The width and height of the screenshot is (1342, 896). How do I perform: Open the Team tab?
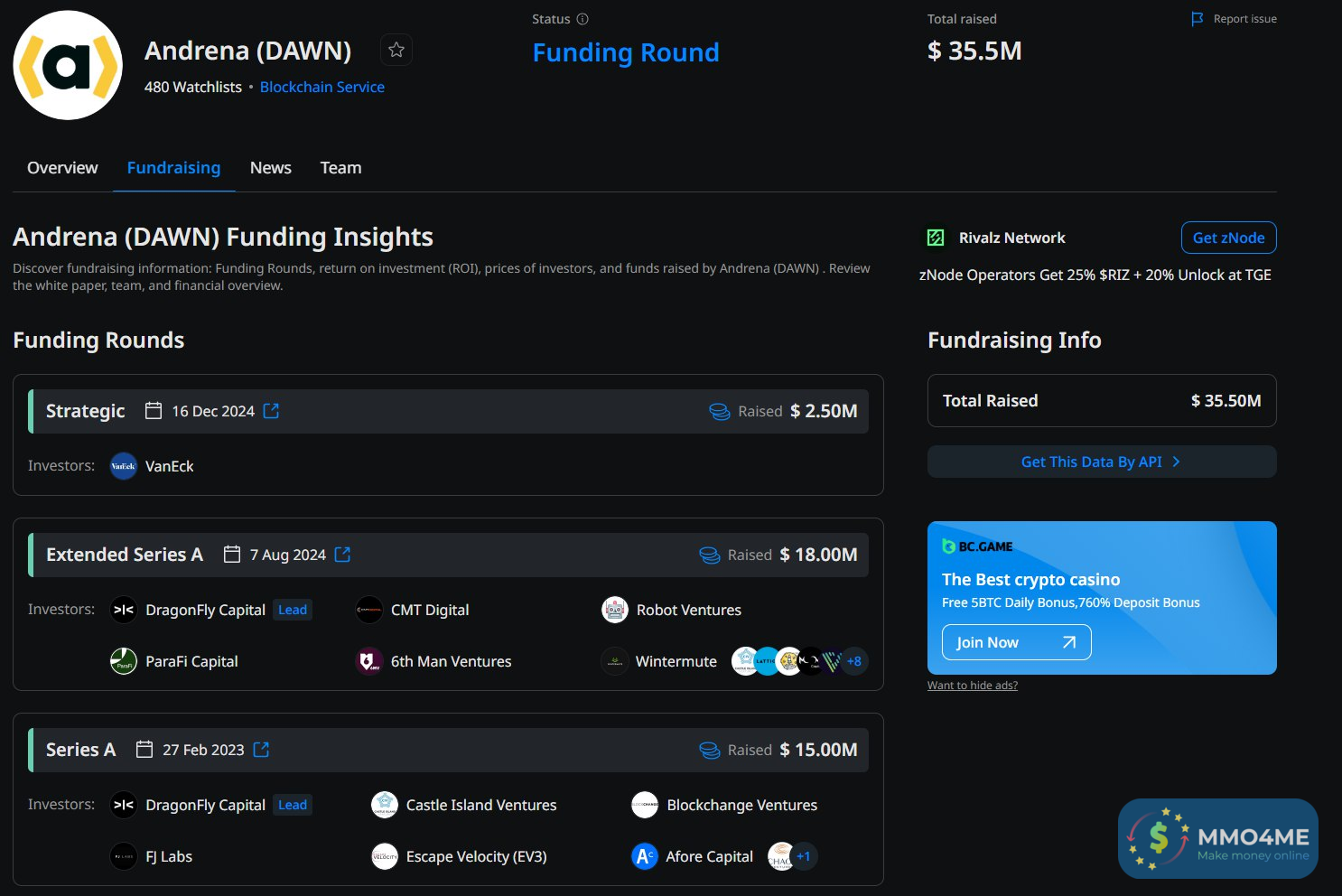click(x=340, y=168)
